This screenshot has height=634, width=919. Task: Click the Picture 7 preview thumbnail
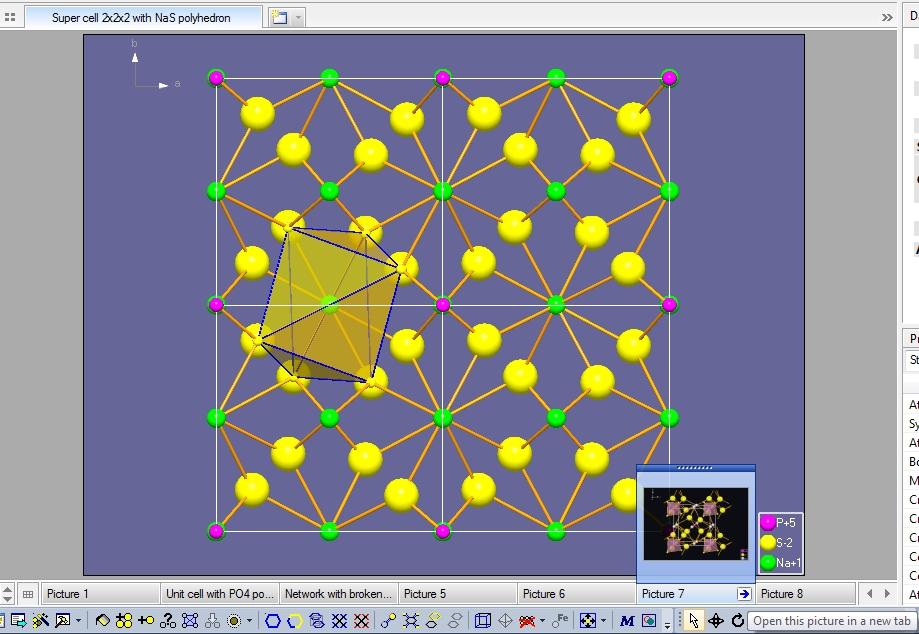click(x=696, y=524)
